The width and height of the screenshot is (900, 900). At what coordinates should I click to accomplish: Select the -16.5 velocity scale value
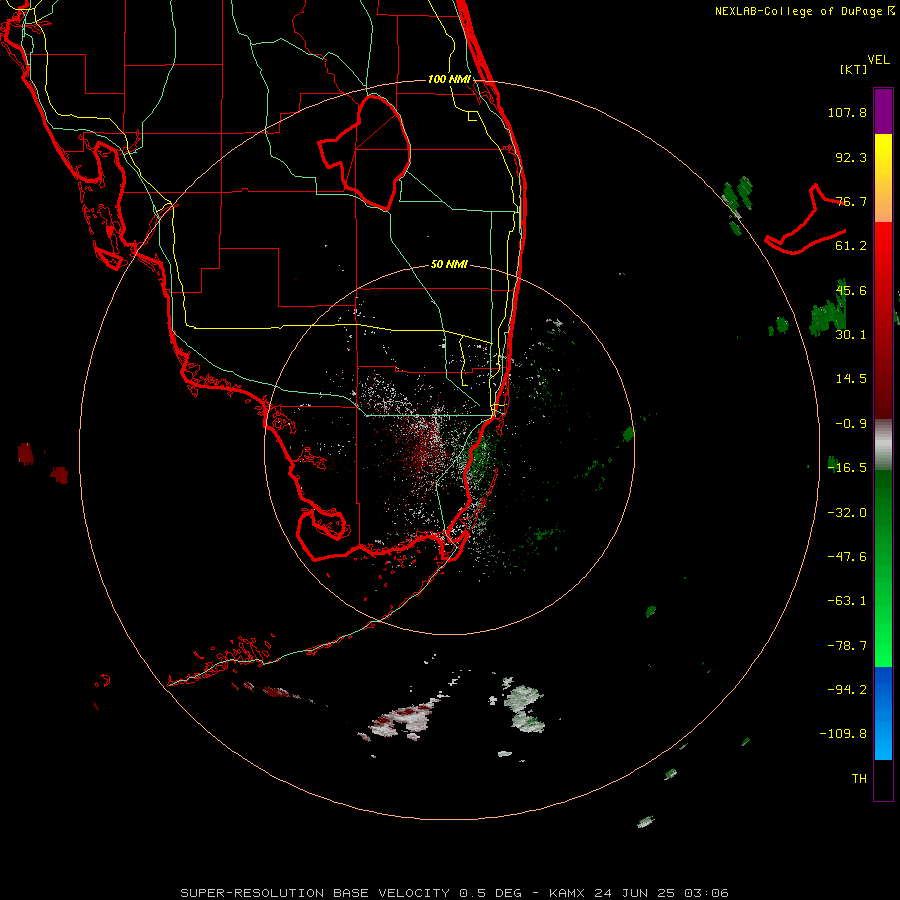[847, 468]
